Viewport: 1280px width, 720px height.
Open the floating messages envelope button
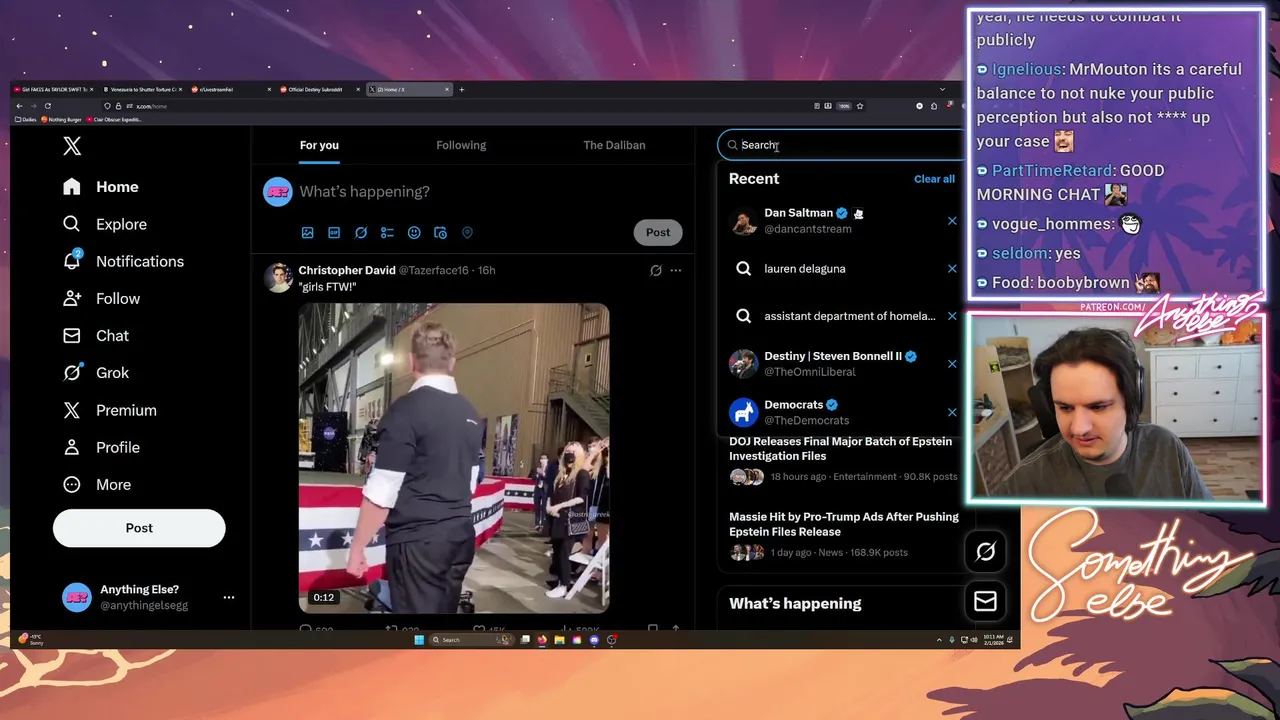tap(985, 600)
